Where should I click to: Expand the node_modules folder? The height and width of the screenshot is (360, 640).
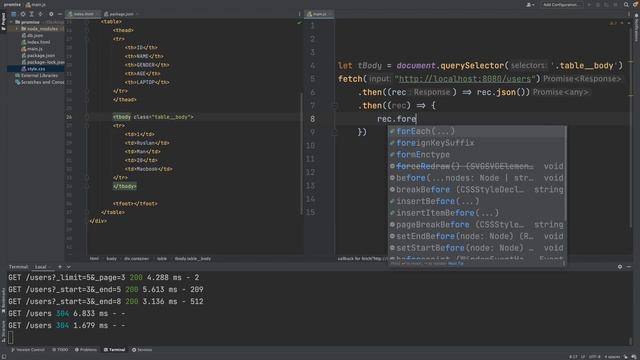coord(17,29)
